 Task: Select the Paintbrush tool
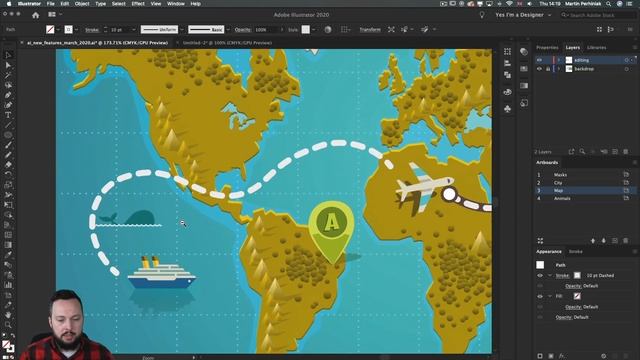click(8, 145)
